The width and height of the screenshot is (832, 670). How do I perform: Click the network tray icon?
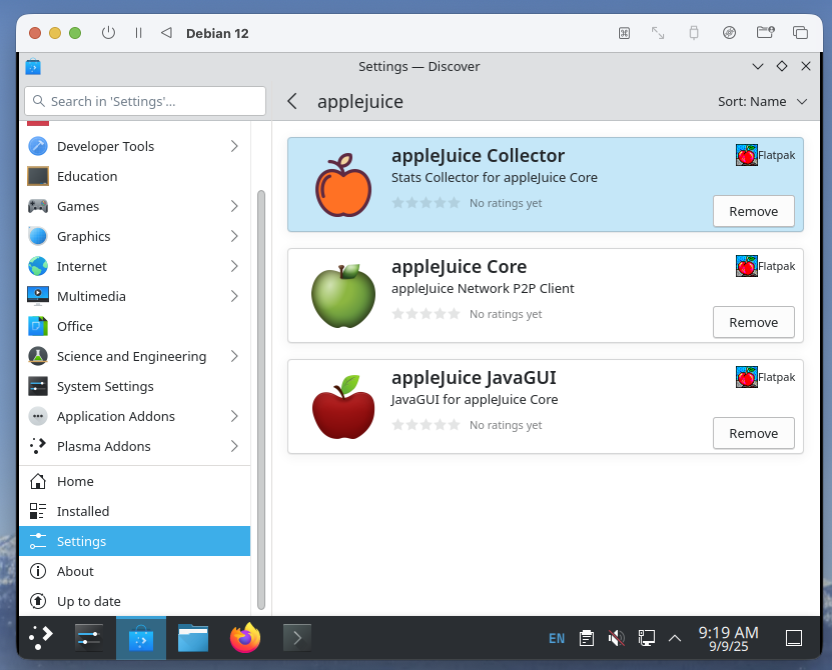(646, 638)
